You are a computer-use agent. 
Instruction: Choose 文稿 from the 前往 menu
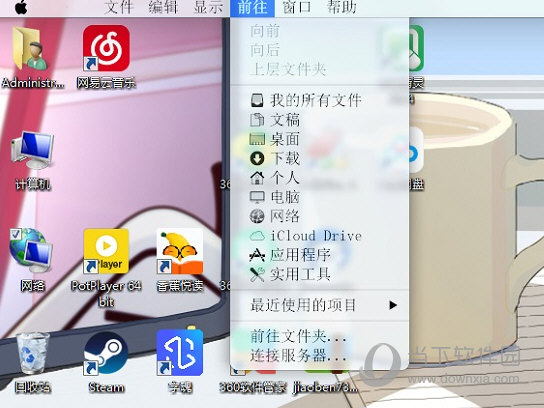point(319,120)
